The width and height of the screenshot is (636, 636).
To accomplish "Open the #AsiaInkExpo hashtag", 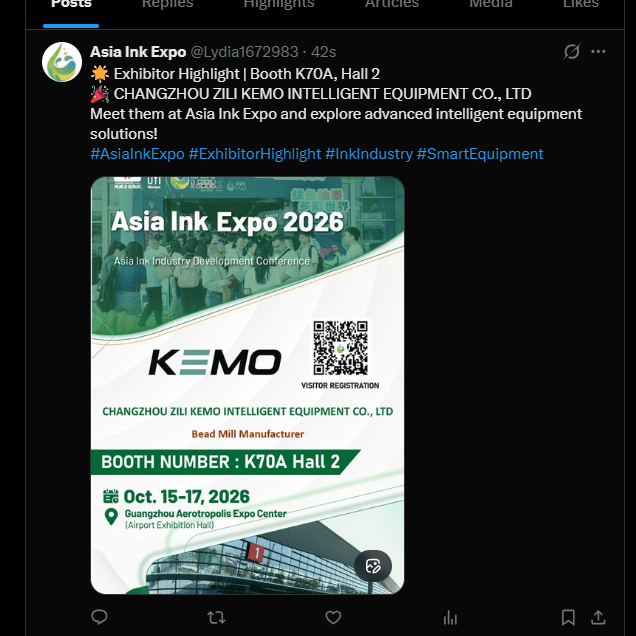I will 137,154.
